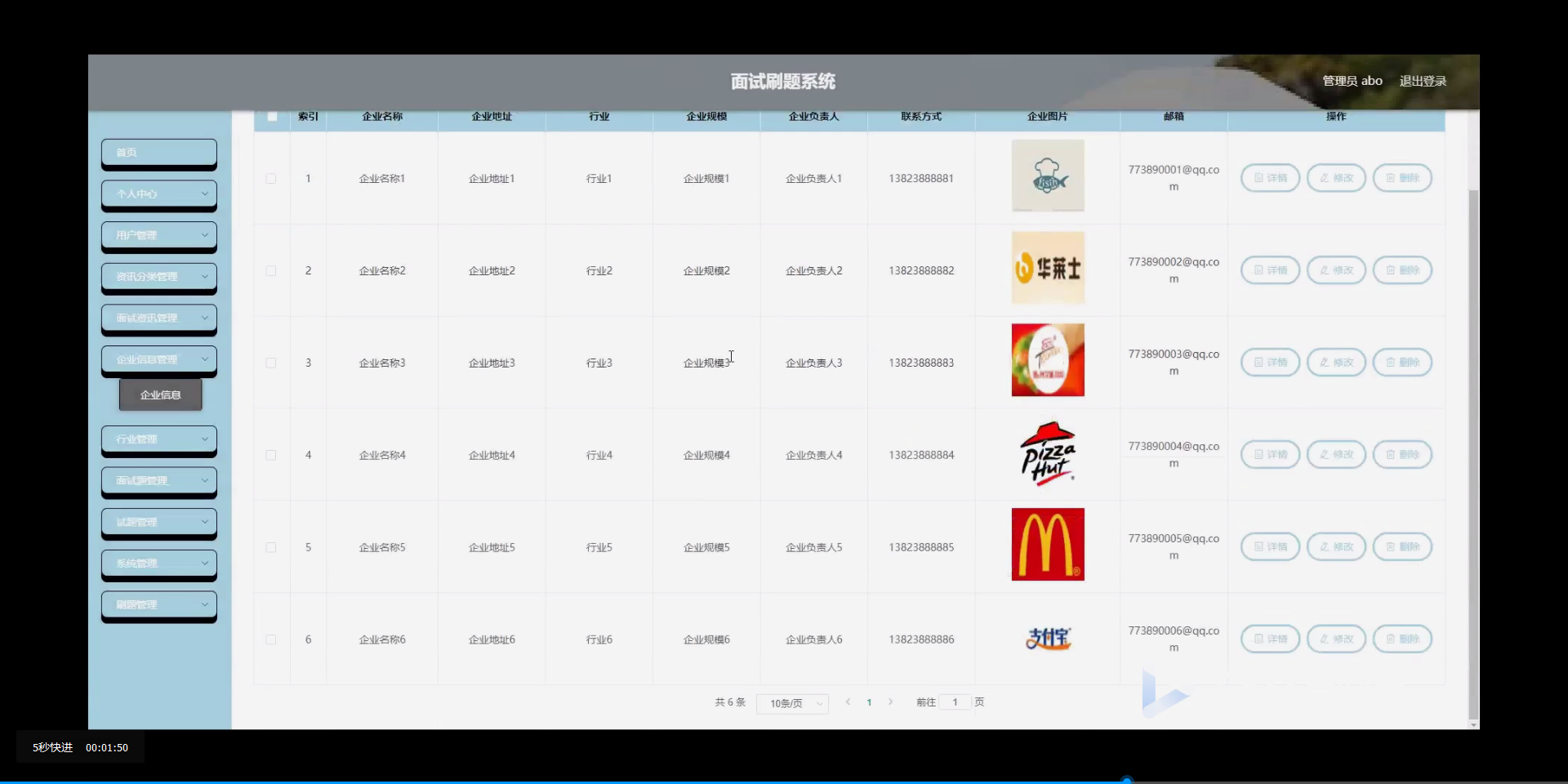Click 修改 for 企业名称4
The image size is (1568, 784).
pos(1336,455)
